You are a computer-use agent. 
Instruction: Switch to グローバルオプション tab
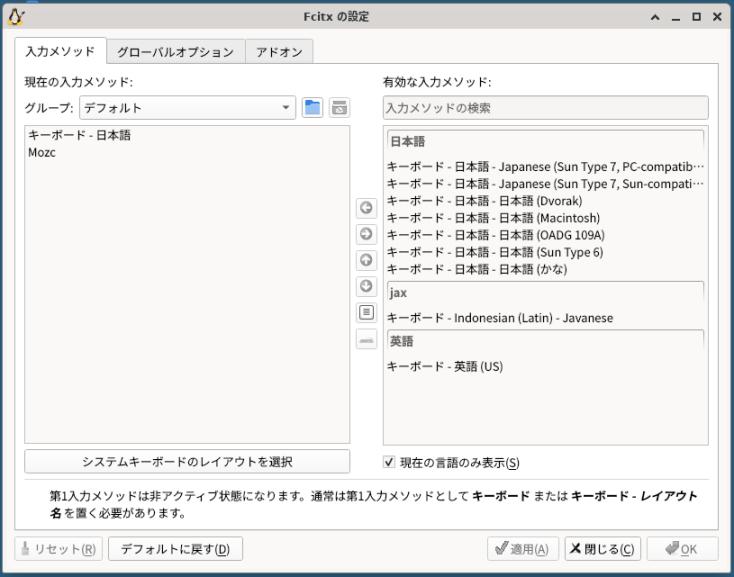click(x=176, y=52)
